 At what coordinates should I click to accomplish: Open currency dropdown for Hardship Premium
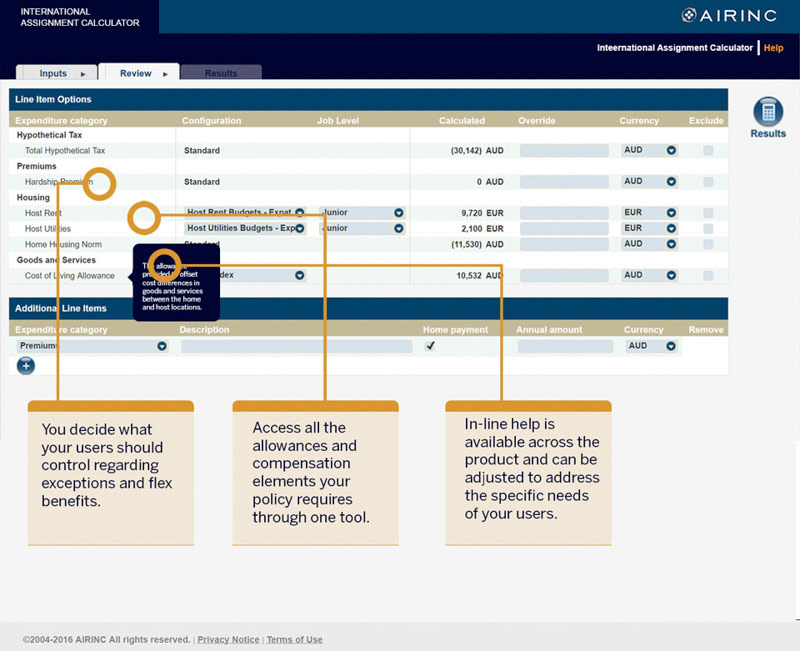(x=649, y=181)
